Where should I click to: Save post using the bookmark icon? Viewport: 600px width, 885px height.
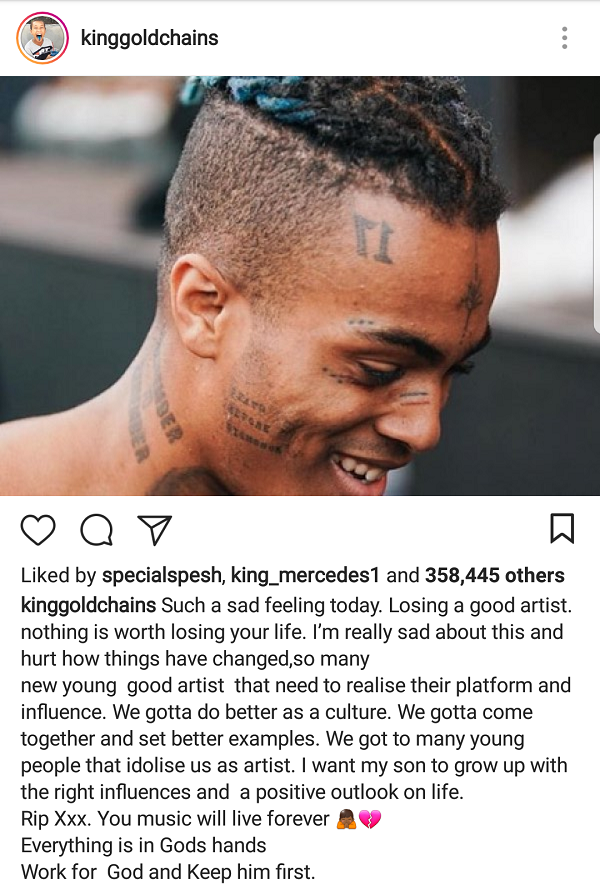(562, 528)
